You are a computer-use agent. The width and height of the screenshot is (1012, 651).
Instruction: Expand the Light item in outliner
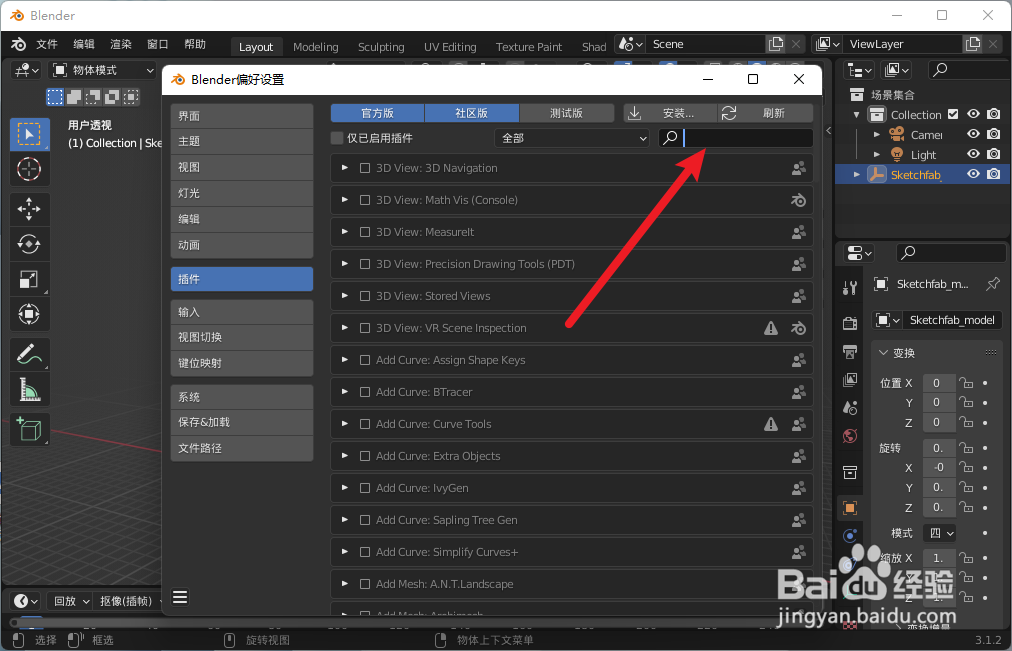pyautogui.click(x=876, y=154)
